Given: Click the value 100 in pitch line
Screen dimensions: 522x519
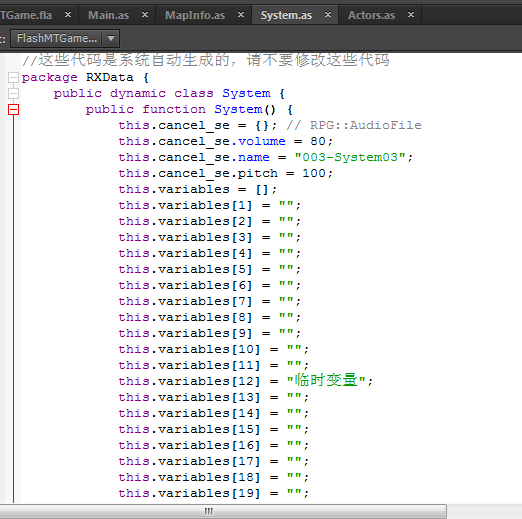Looking at the screenshot, I should pos(313,173).
